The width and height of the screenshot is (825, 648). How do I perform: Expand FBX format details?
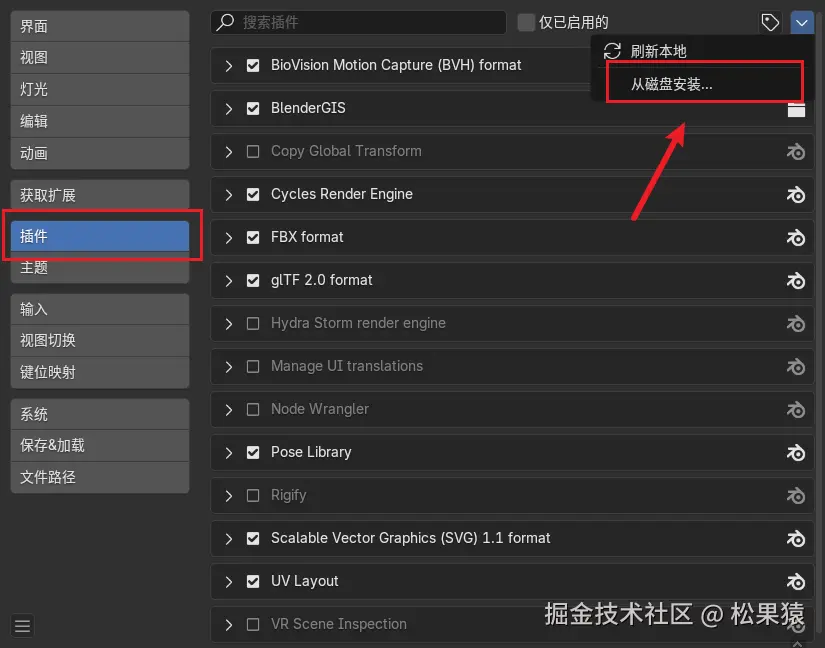pyautogui.click(x=228, y=238)
